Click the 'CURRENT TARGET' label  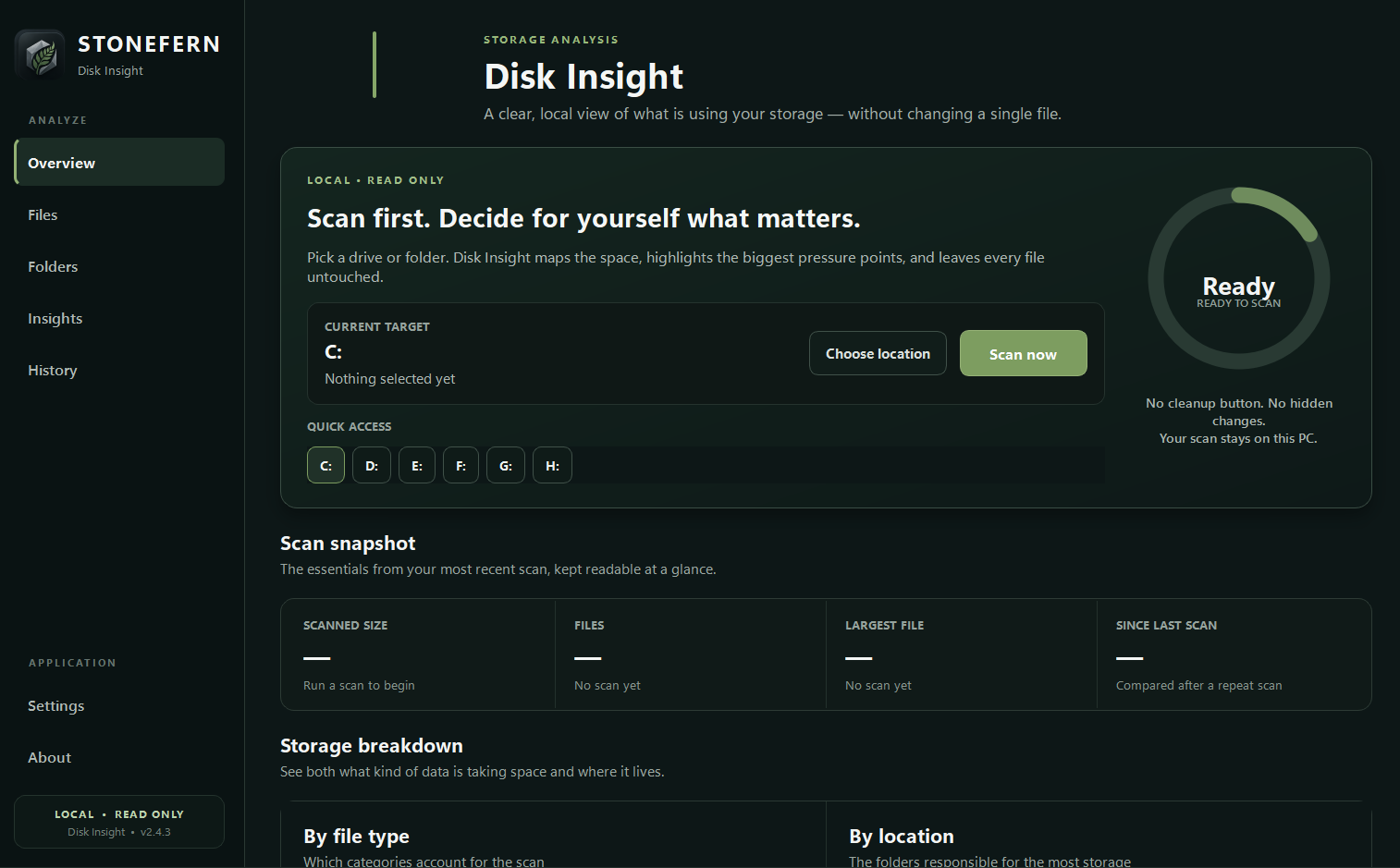click(x=377, y=327)
